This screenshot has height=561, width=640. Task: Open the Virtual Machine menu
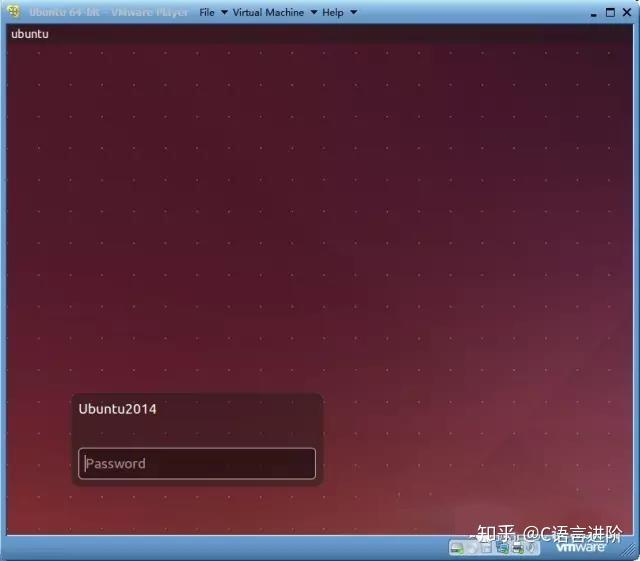(268, 13)
